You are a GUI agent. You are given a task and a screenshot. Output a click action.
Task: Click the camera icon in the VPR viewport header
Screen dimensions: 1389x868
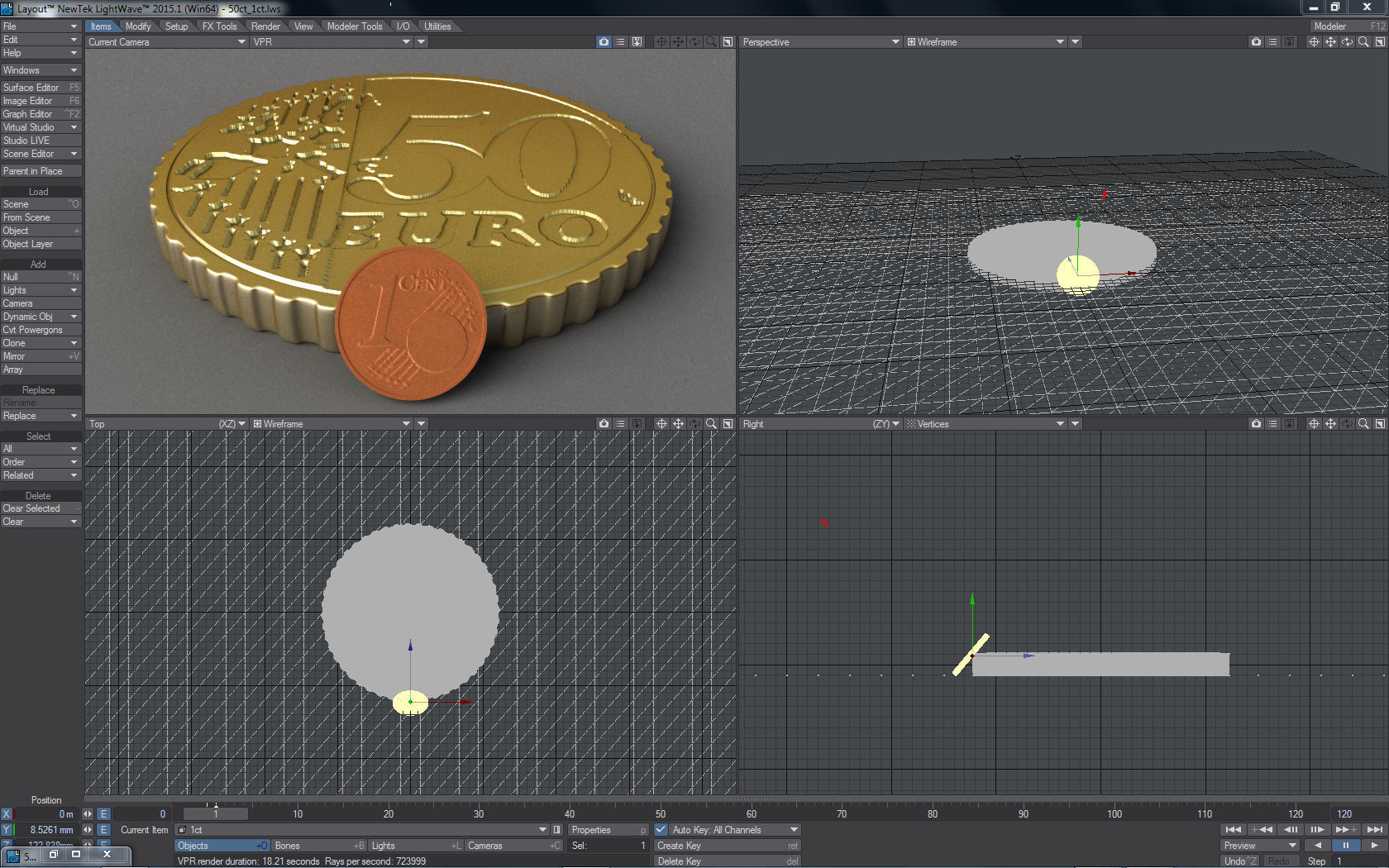pos(604,41)
